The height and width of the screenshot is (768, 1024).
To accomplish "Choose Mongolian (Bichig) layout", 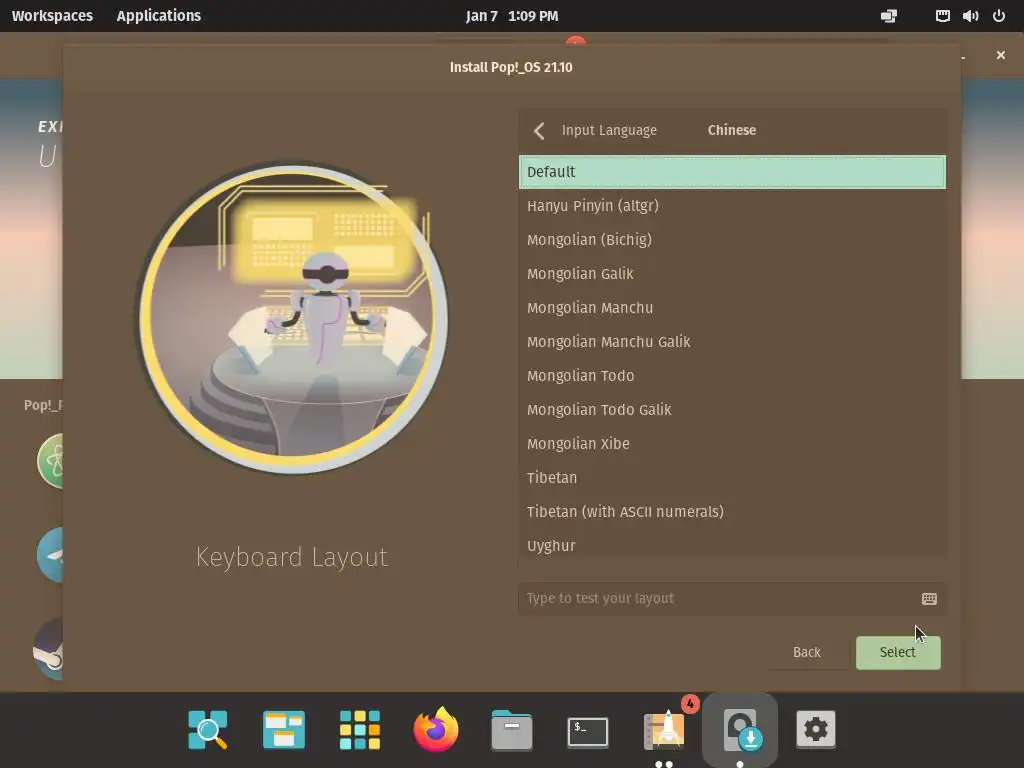I will (732, 240).
